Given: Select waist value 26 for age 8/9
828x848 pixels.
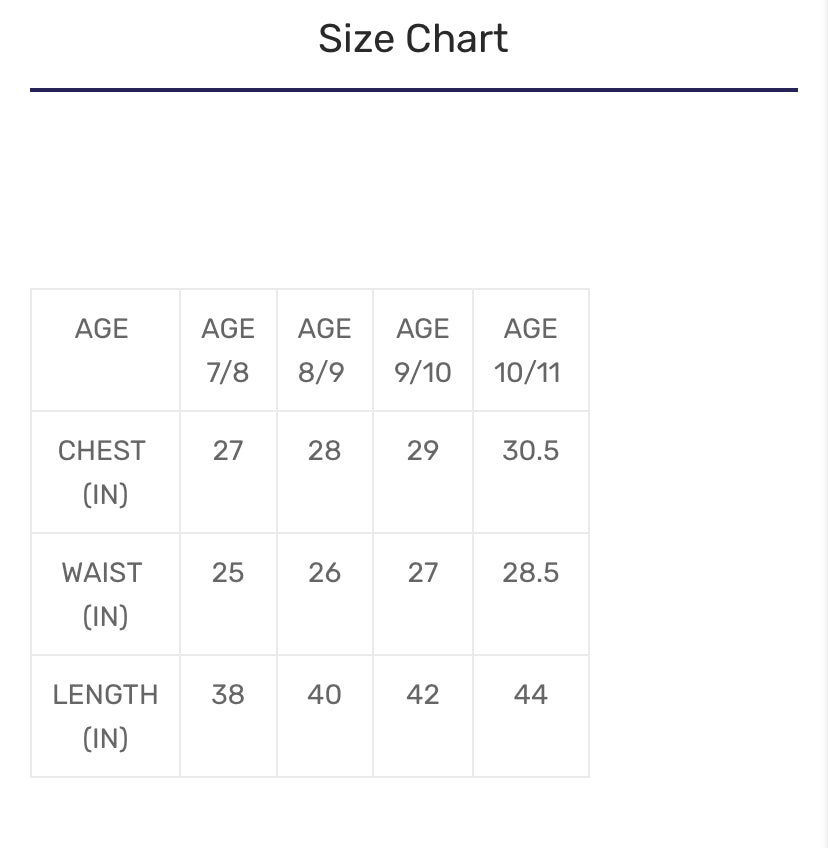Looking at the screenshot, I should 324,573.
